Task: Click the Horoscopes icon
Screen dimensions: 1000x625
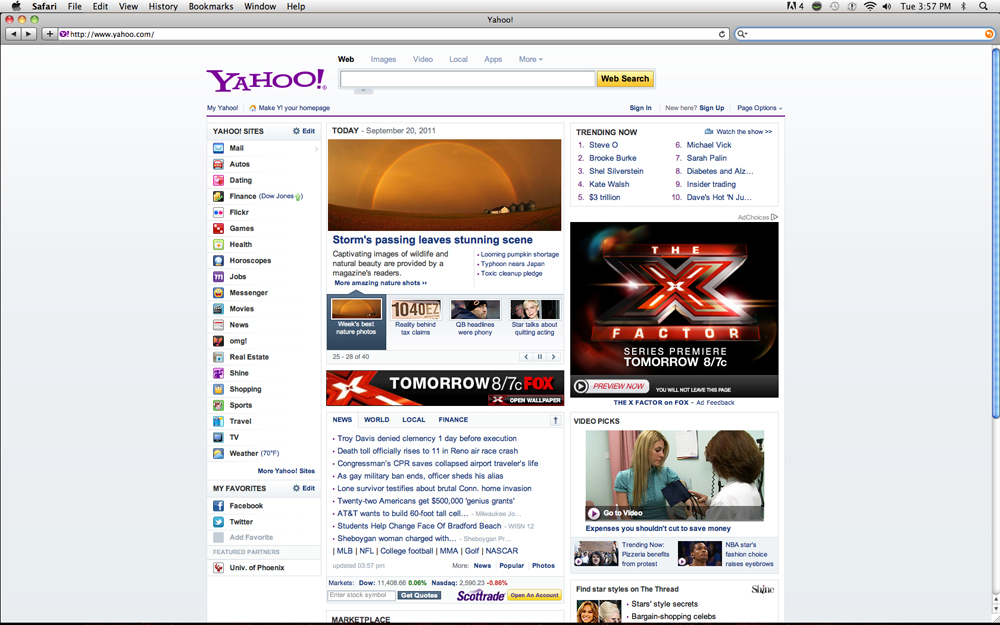Action: (x=218, y=260)
